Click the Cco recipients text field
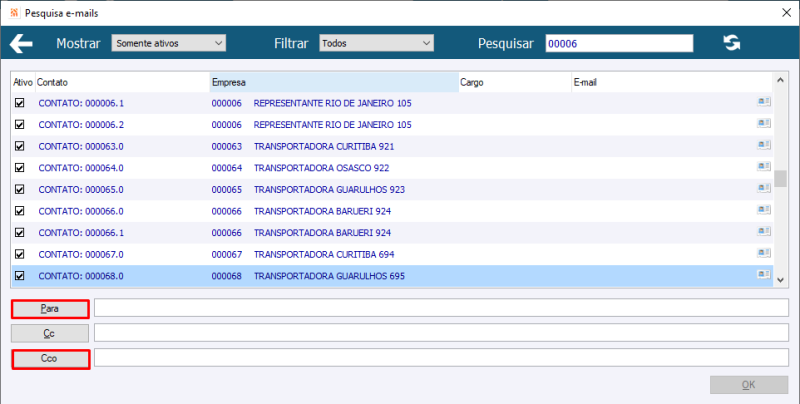800x404 pixels. [441, 358]
